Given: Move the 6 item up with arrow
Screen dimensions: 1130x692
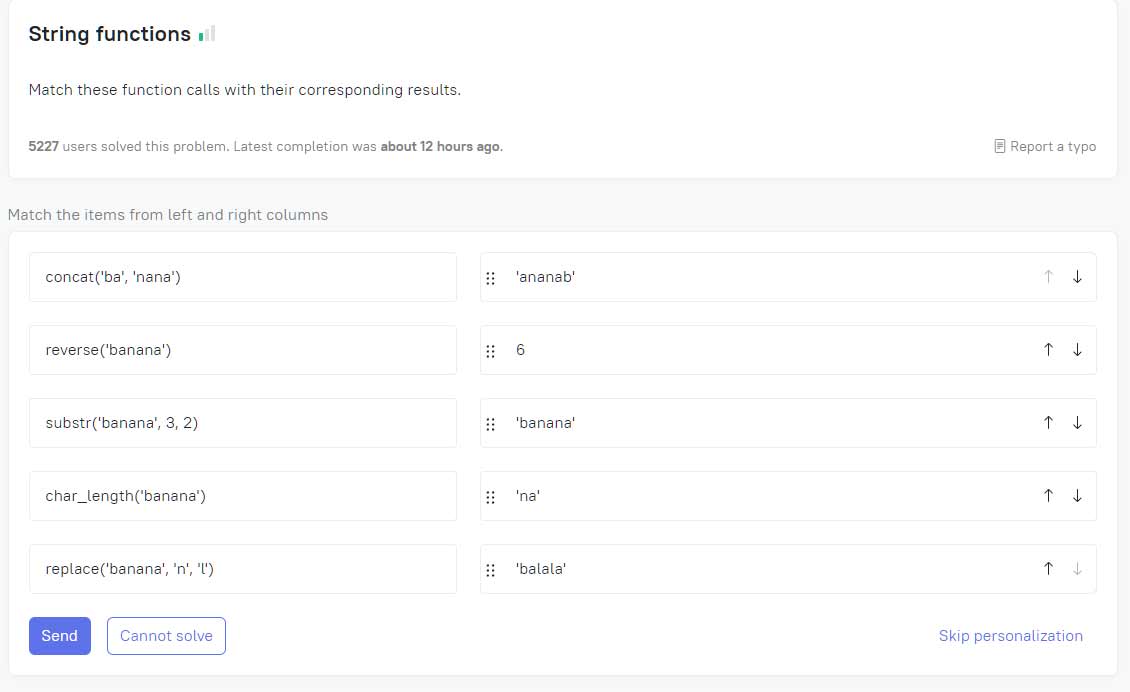Looking at the screenshot, I should point(1049,350).
